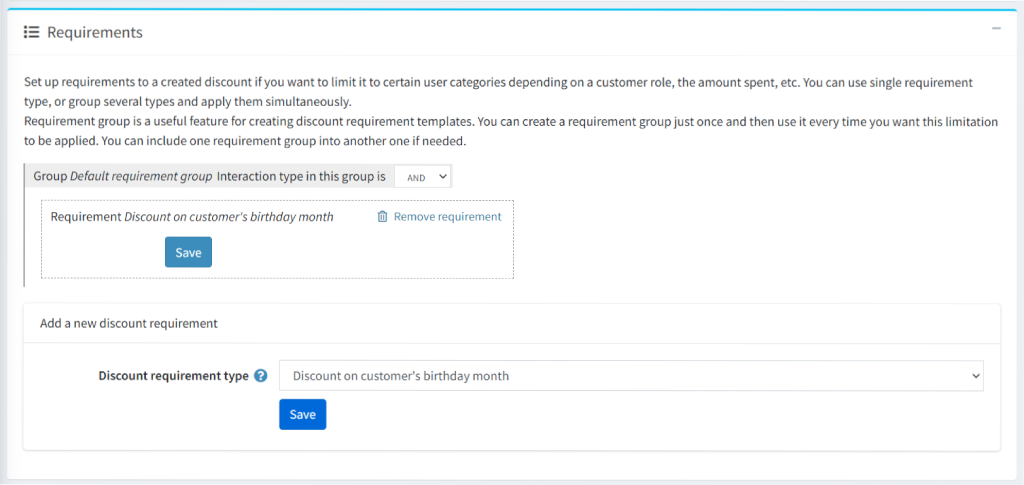This screenshot has height=485, width=1024.
Task: Collapse the Requirements panel with minus icon
Action: click(996, 29)
